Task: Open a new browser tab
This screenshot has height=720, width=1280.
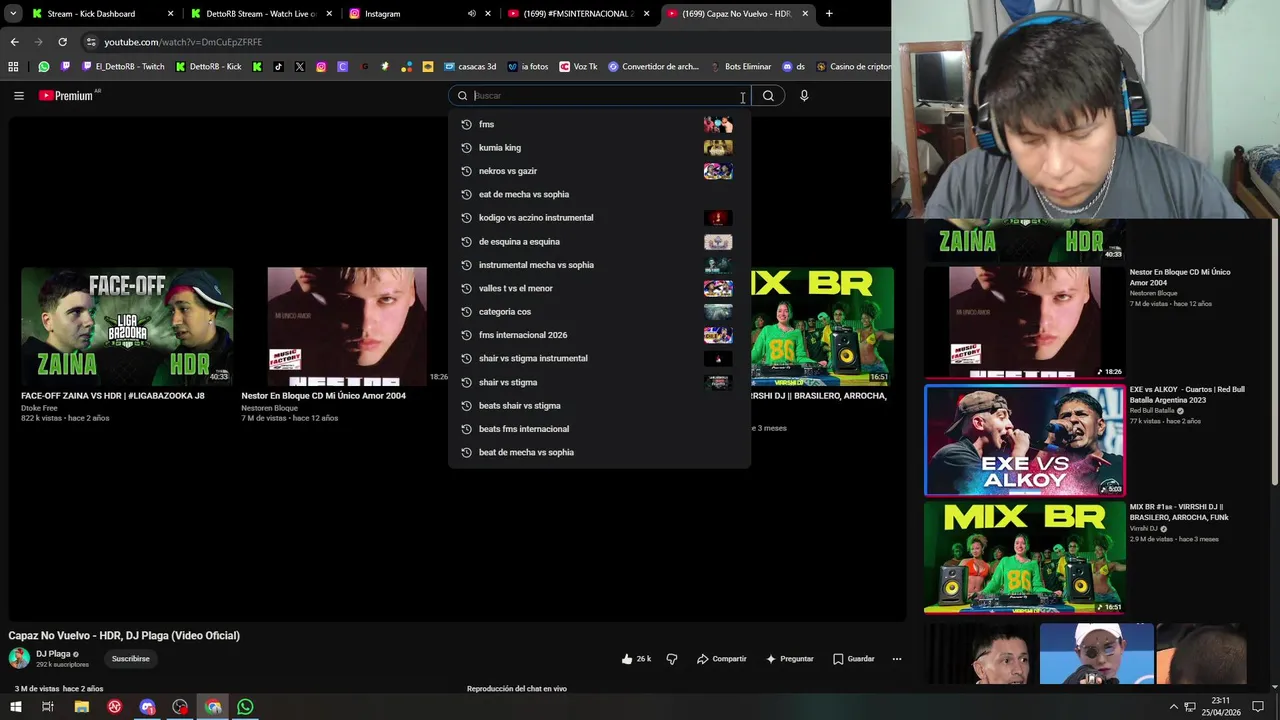Action: [829, 14]
